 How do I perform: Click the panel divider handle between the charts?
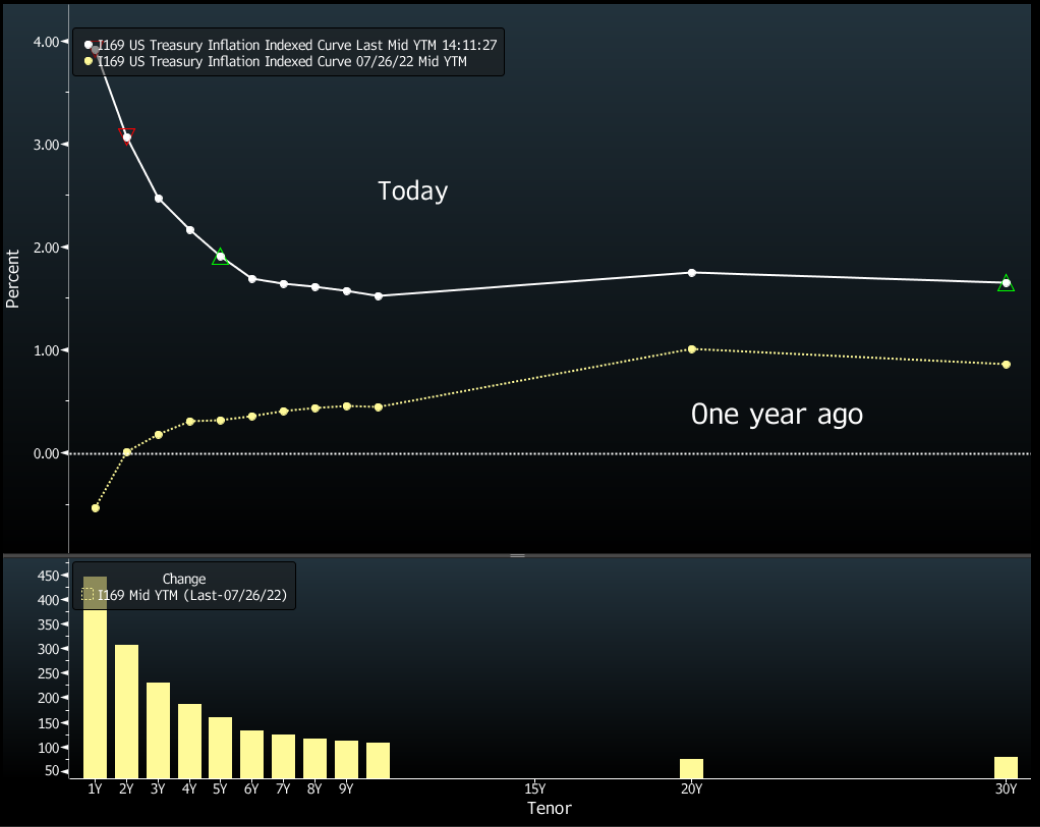click(x=517, y=554)
